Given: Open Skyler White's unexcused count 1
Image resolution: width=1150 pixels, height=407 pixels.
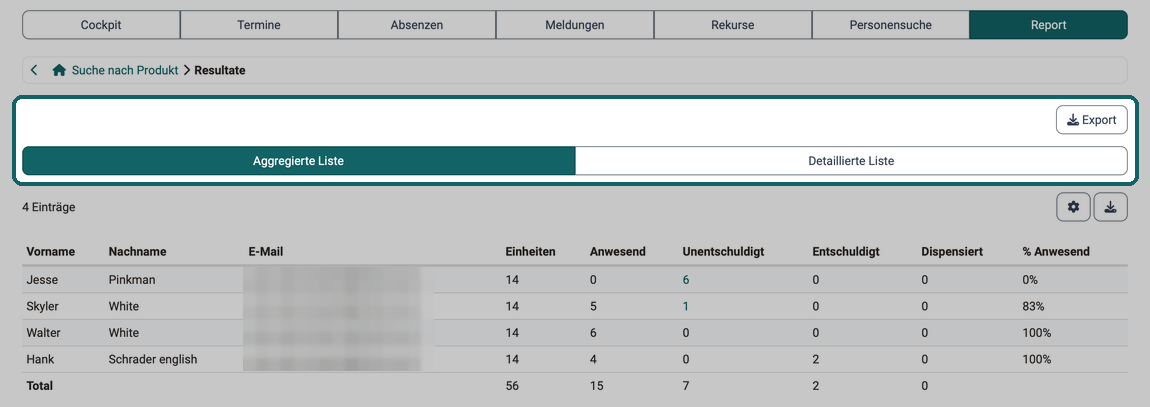Looking at the screenshot, I should (x=686, y=307).
